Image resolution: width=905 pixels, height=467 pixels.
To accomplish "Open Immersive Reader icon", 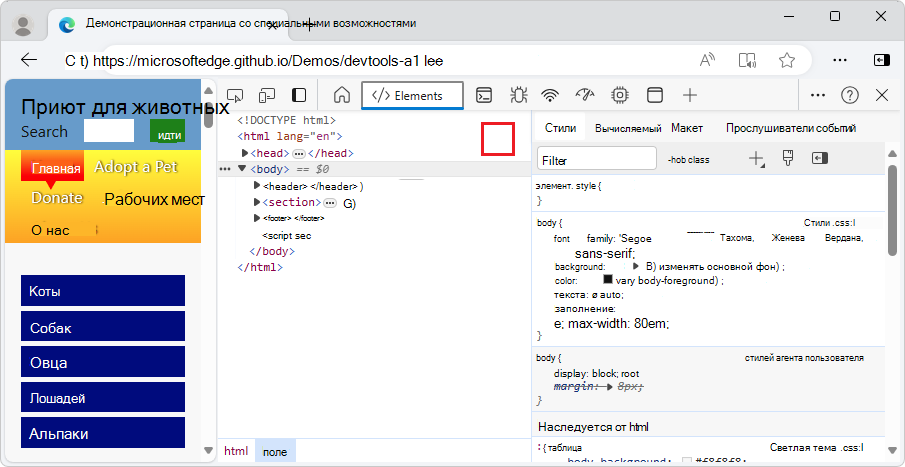I will 747,60.
